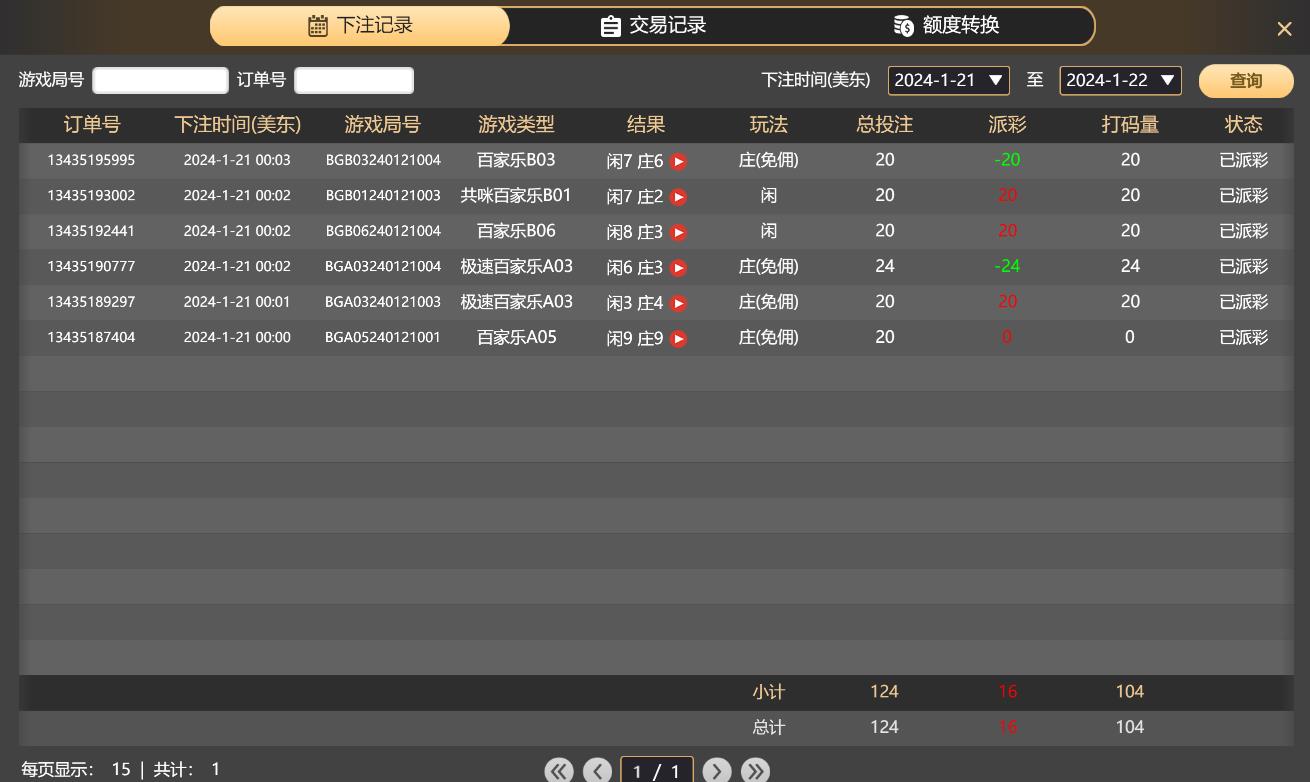Focus the 游戏局号 input field
Viewport: 1310px width, 782px height.
tap(160, 80)
